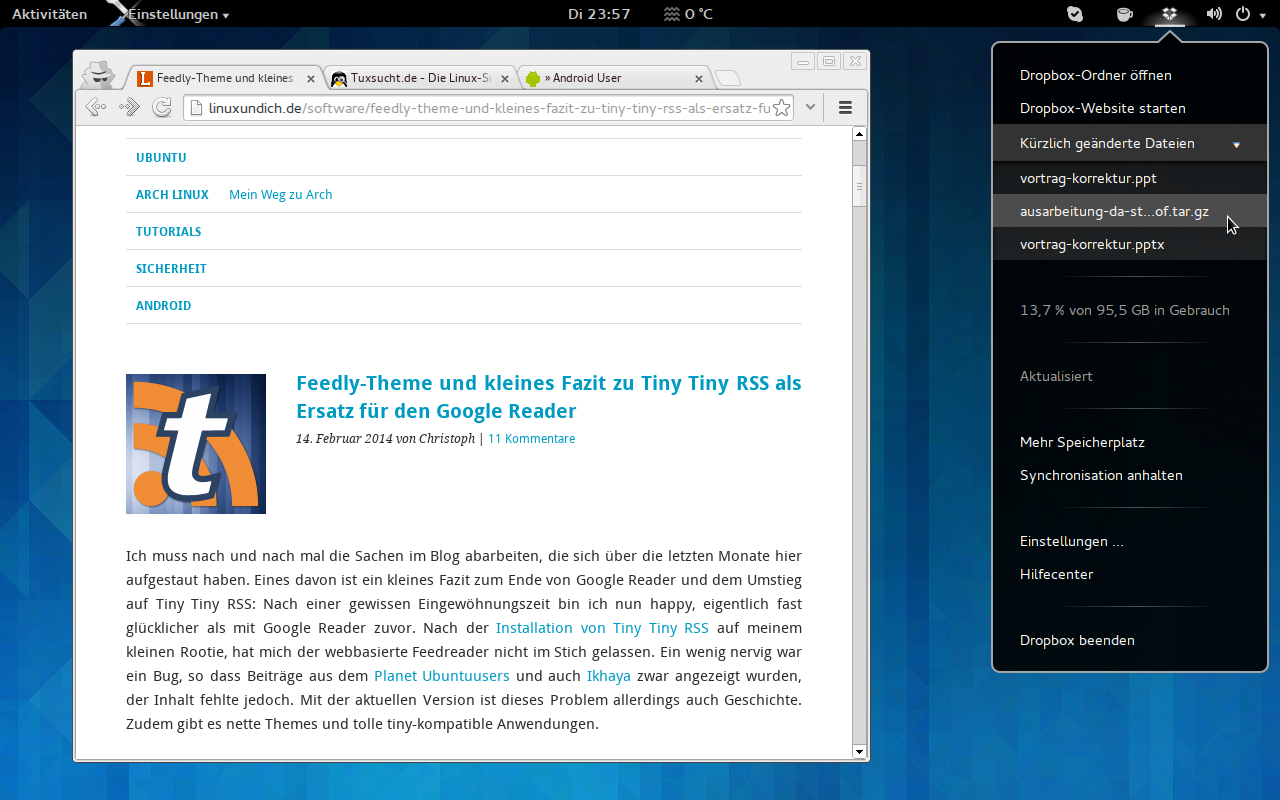The height and width of the screenshot is (800, 1280).
Task: Close the Tuxsucht.de tab
Action: pos(505,78)
